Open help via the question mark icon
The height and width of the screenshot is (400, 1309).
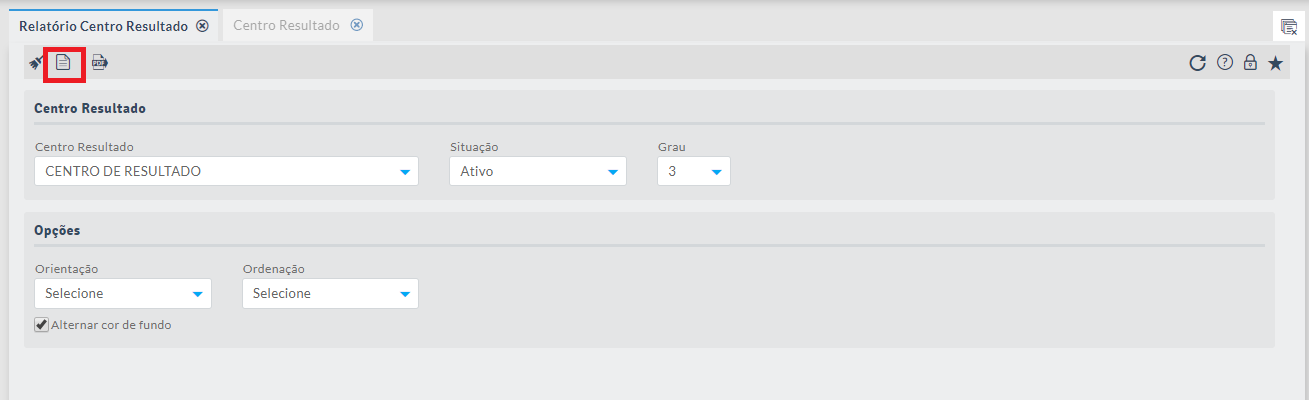click(x=1224, y=63)
